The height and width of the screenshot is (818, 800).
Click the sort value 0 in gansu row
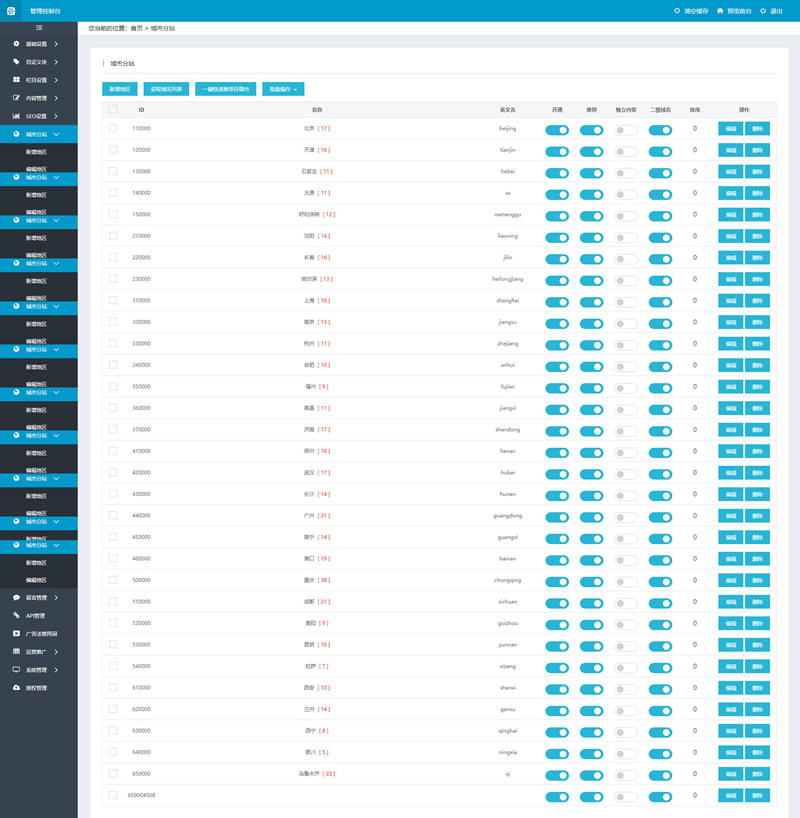tap(695, 709)
